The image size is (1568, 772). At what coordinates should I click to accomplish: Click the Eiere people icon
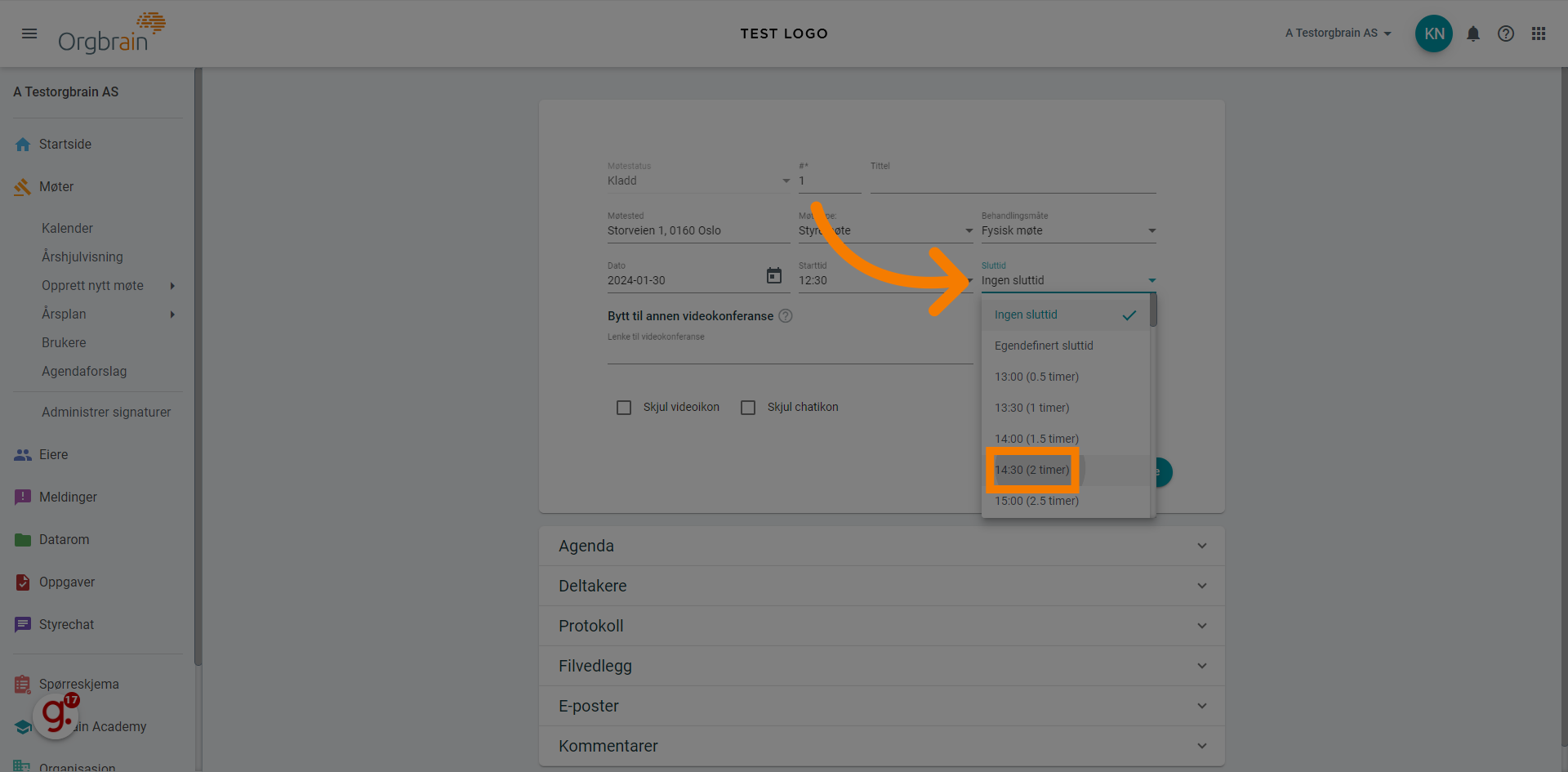point(23,455)
